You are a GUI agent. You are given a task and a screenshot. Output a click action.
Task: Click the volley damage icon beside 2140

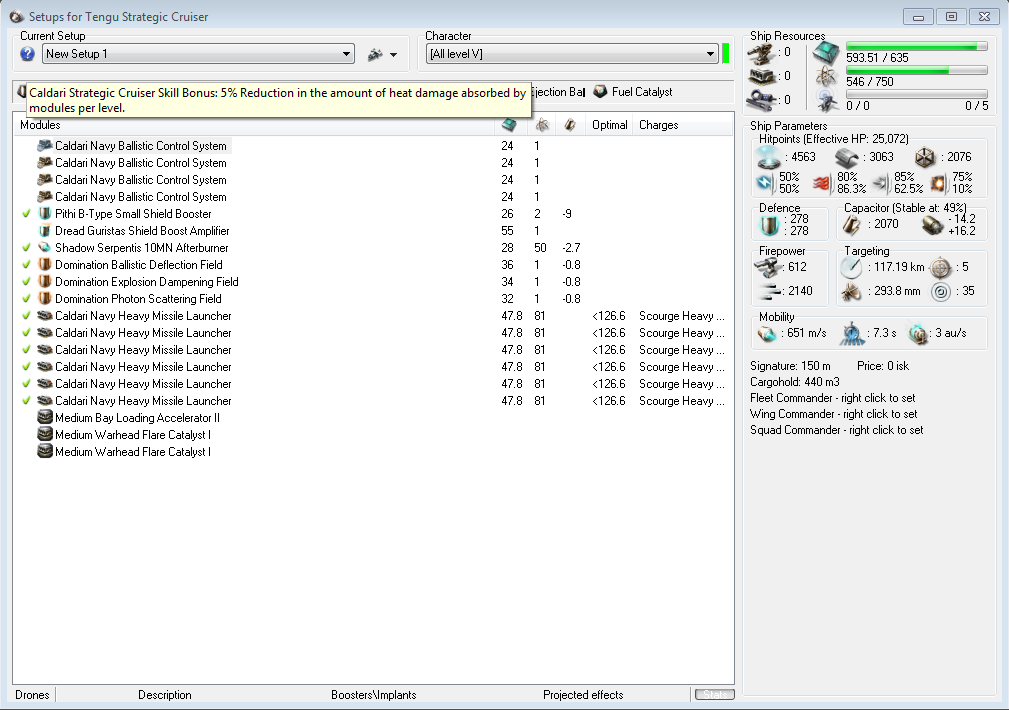(x=769, y=292)
